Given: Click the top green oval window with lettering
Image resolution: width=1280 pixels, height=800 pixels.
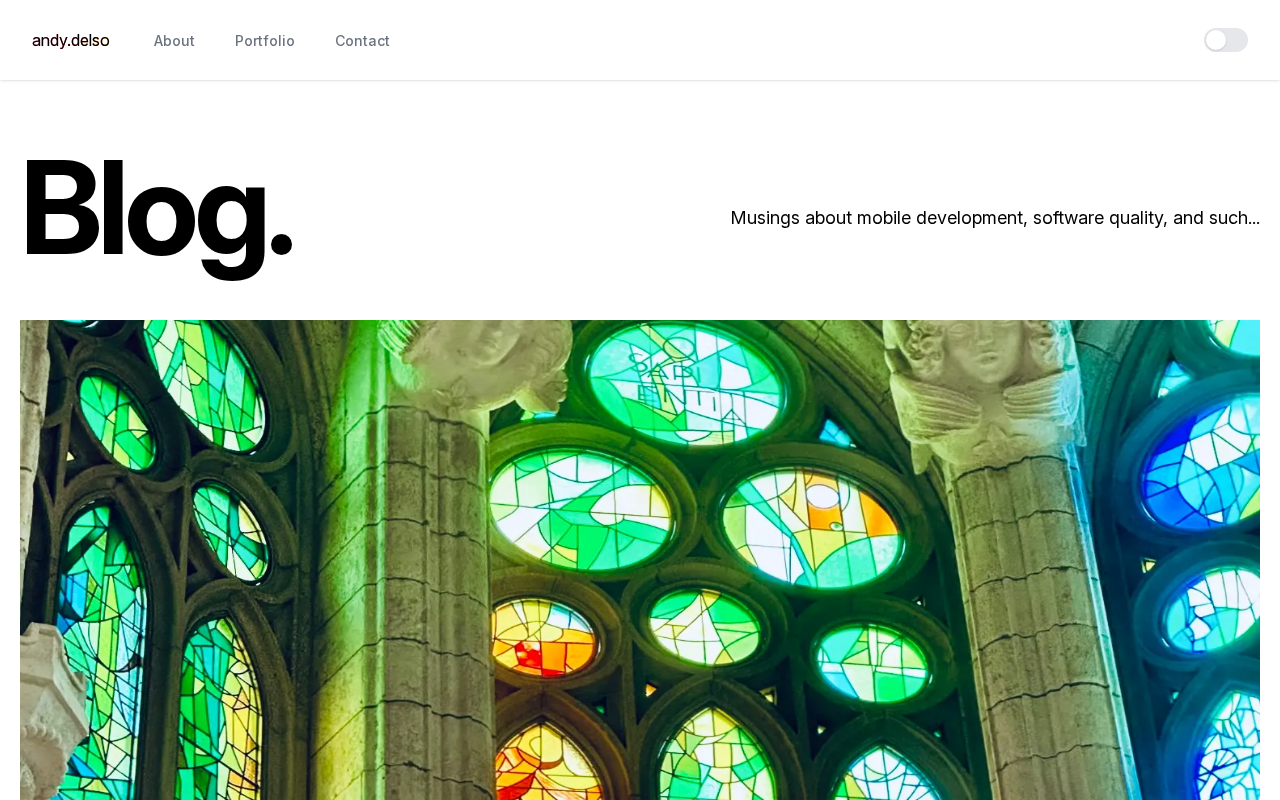Looking at the screenshot, I should coord(680,382).
